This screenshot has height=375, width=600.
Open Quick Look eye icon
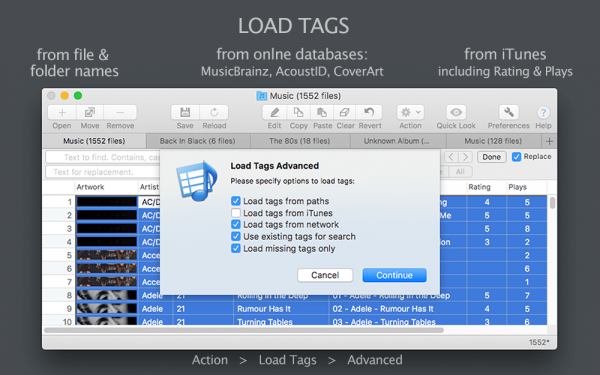point(456,112)
